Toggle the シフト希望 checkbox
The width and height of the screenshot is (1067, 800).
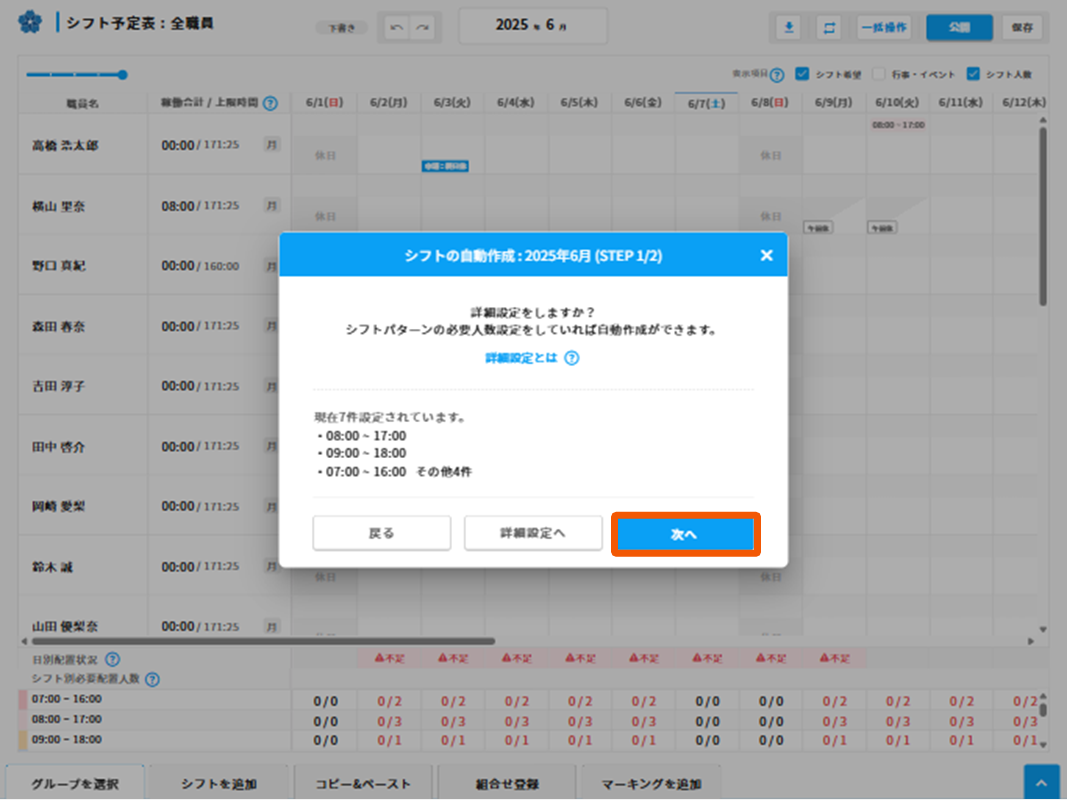(802, 74)
